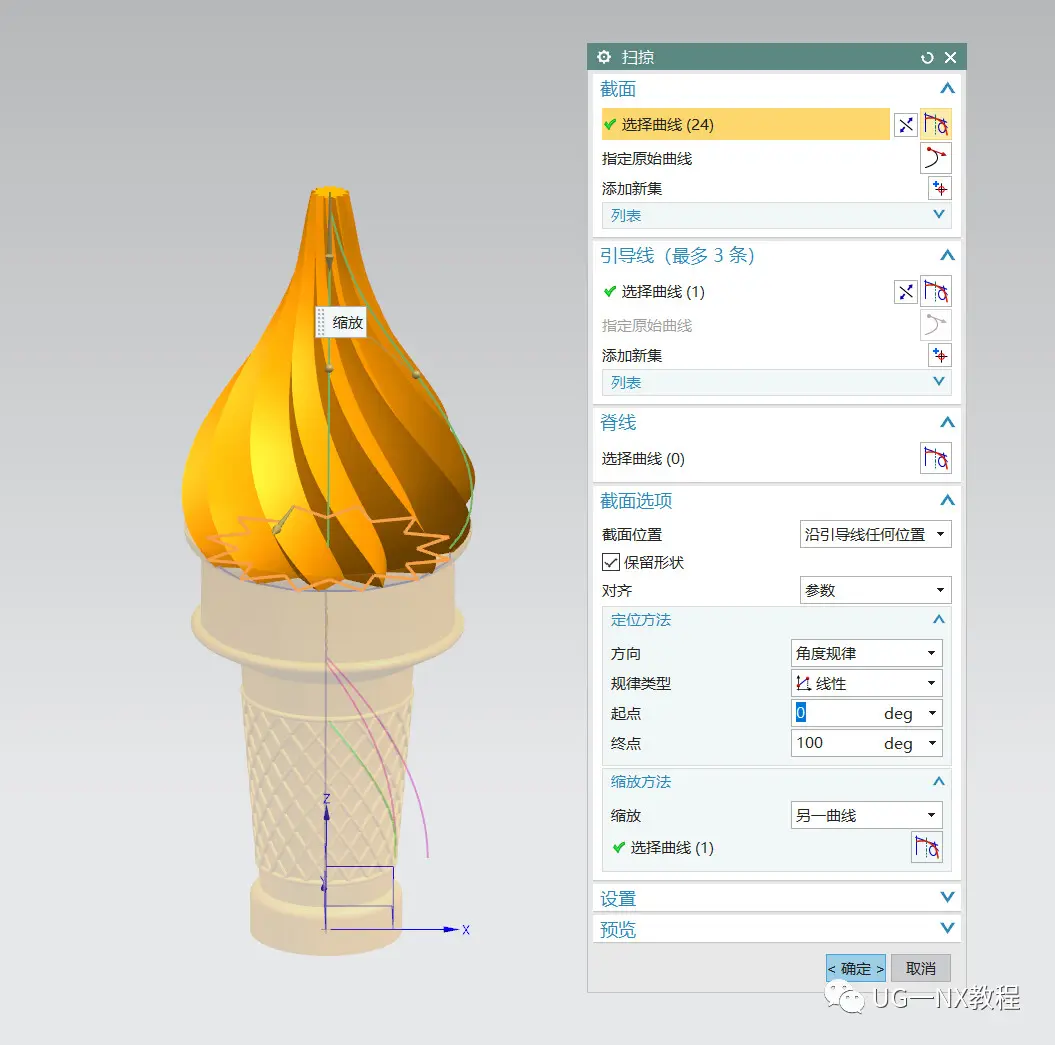Expand the 预览 section
The image size is (1055, 1045).
(776, 930)
